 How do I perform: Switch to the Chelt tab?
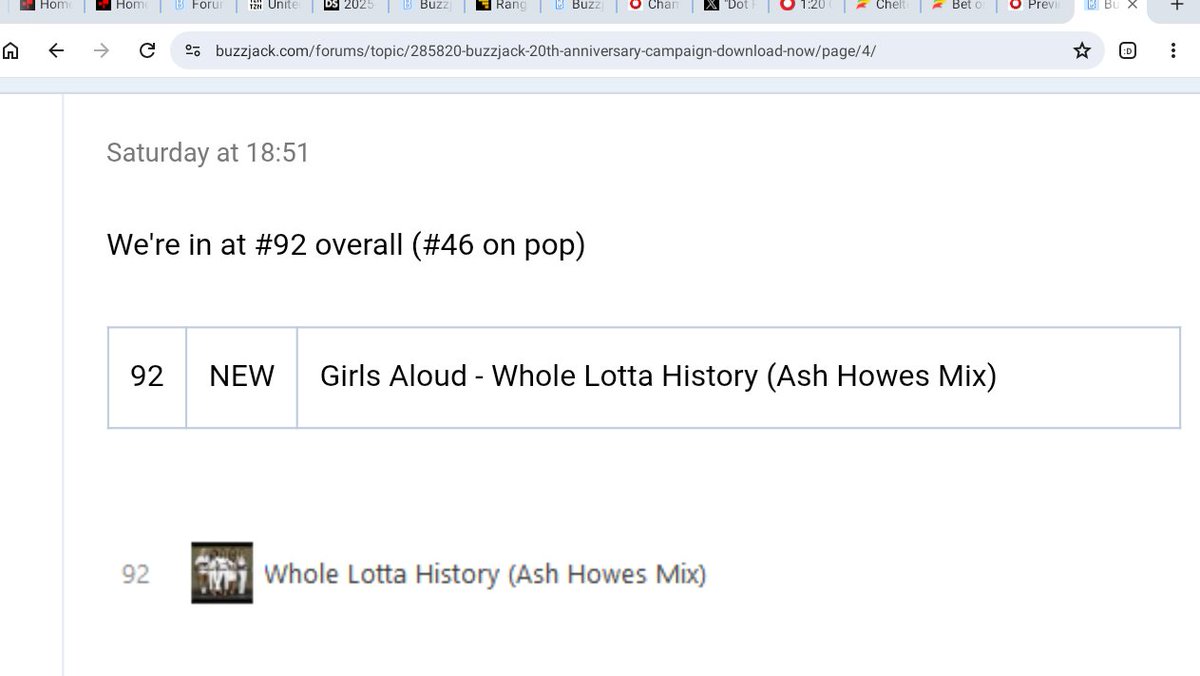tap(882, 5)
